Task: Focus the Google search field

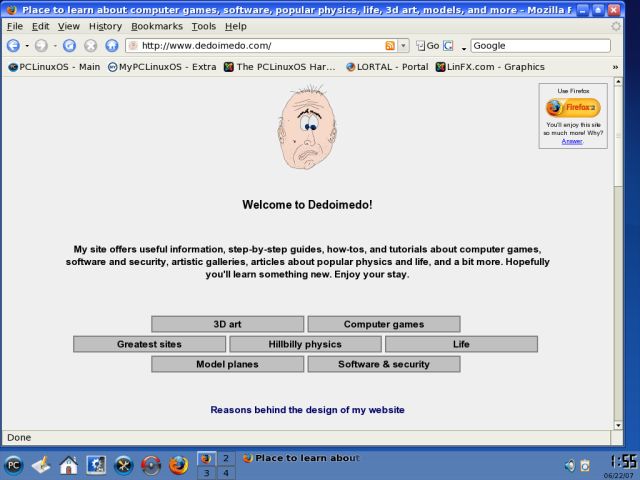Action: pos(540,46)
